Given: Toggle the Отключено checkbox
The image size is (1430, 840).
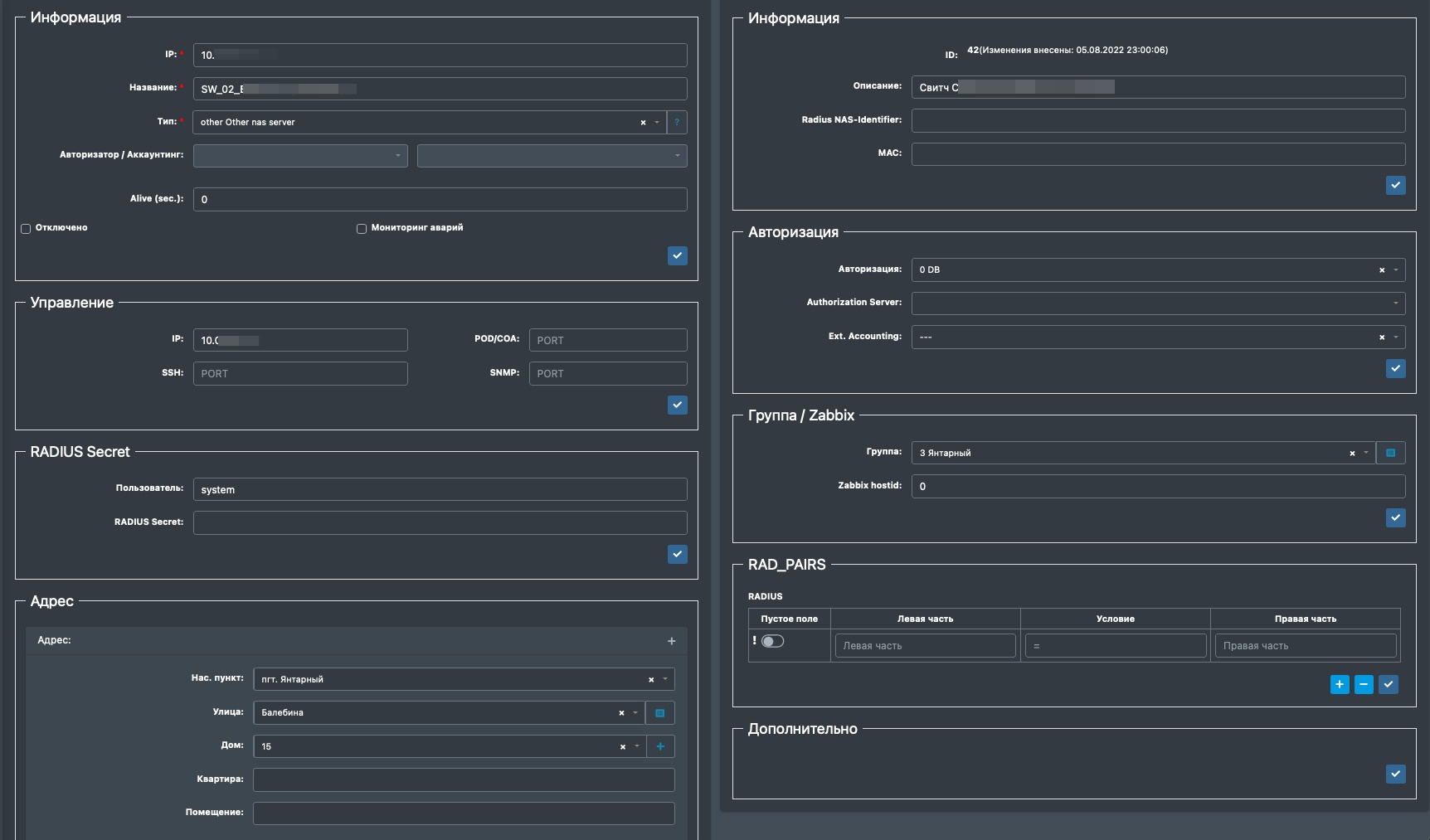Looking at the screenshot, I should [26, 229].
